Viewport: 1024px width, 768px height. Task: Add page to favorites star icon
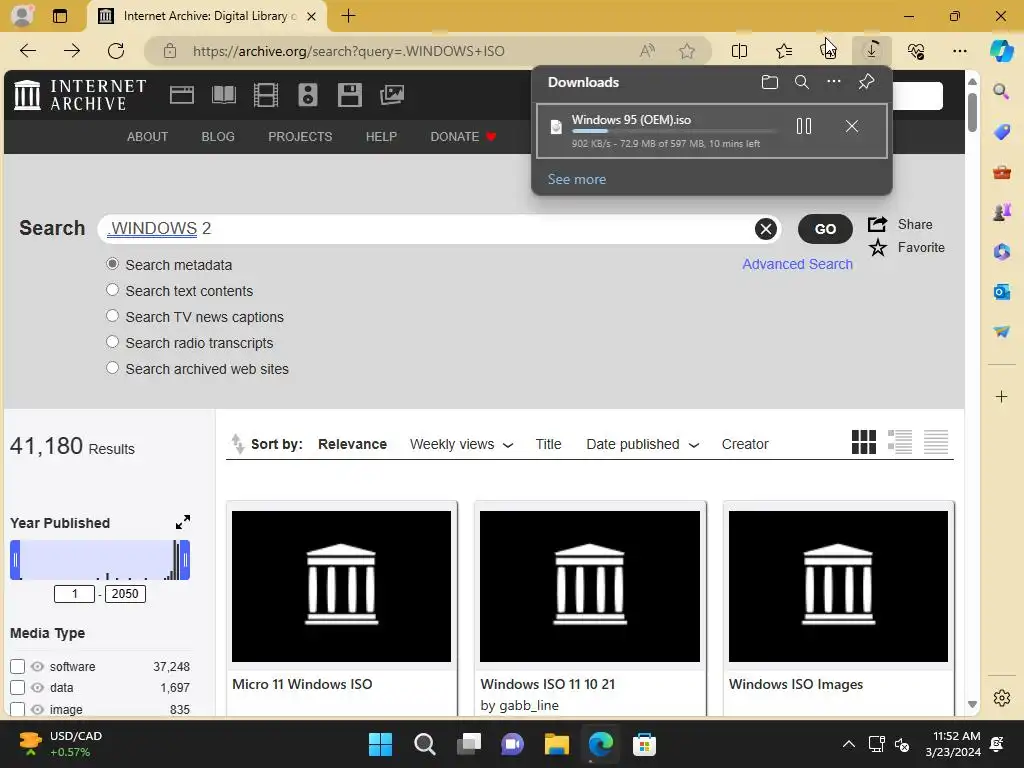tap(686, 51)
